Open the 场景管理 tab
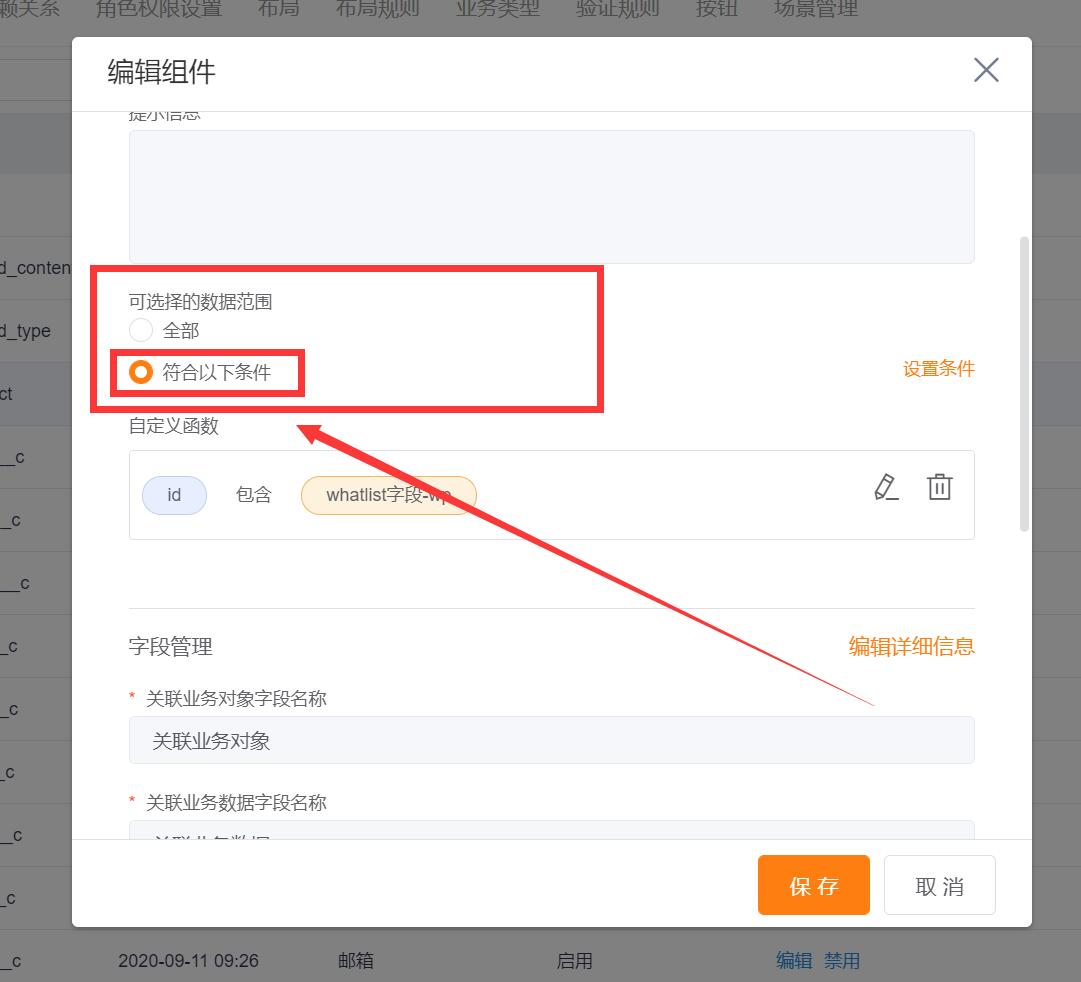This screenshot has width=1081, height=982. [816, 9]
